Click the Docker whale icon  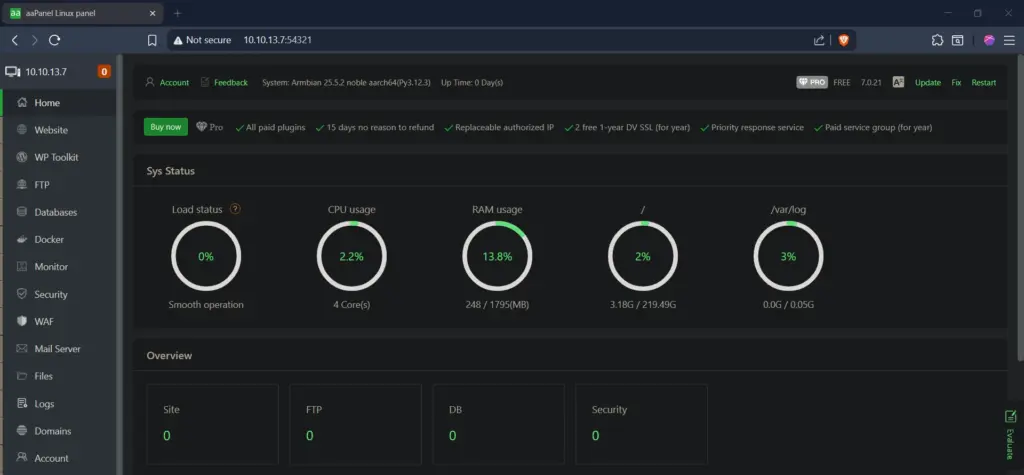tap(22, 239)
